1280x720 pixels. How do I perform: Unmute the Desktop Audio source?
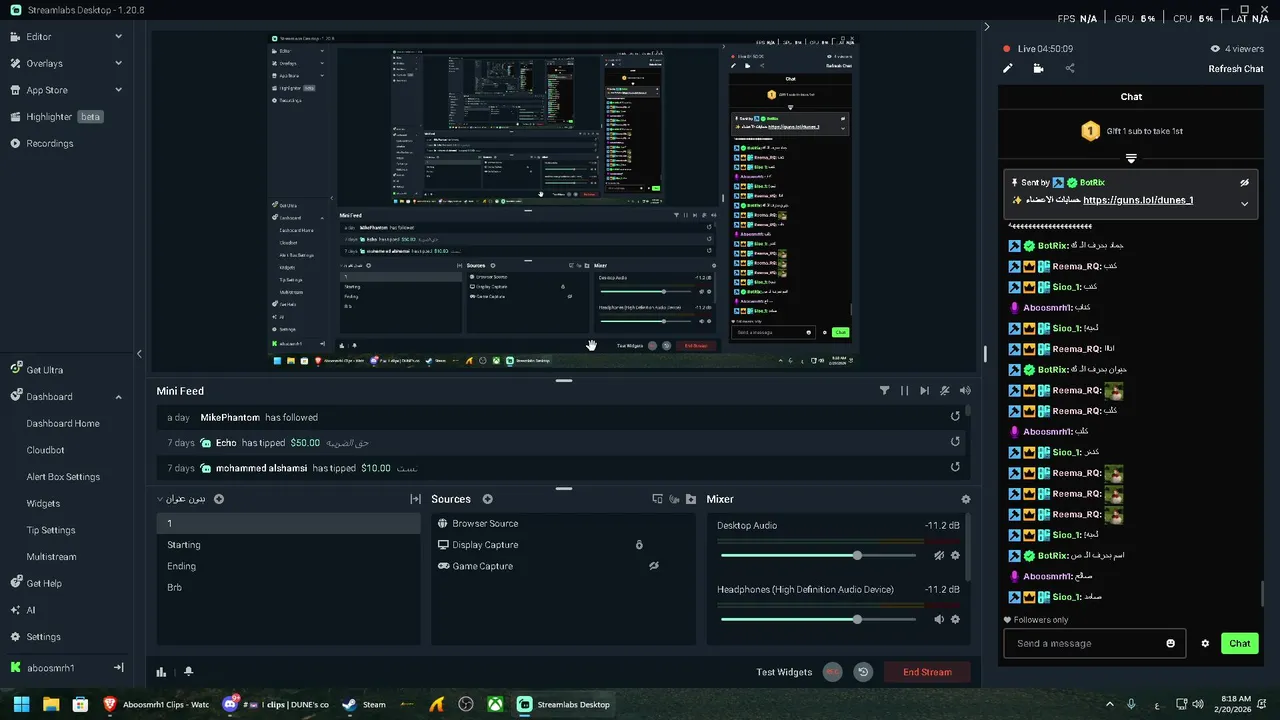(939, 555)
